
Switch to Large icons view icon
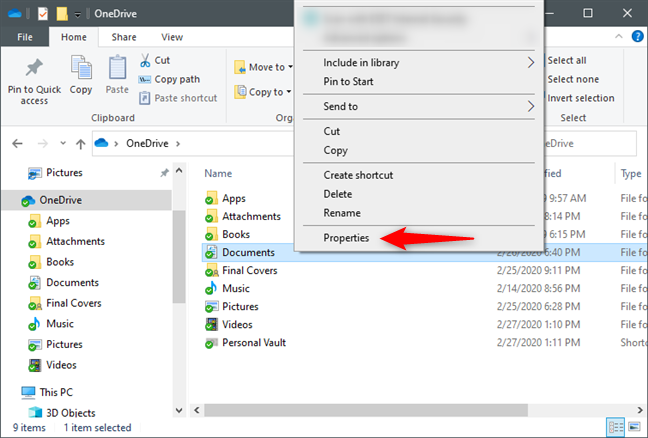tap(634, 426)
